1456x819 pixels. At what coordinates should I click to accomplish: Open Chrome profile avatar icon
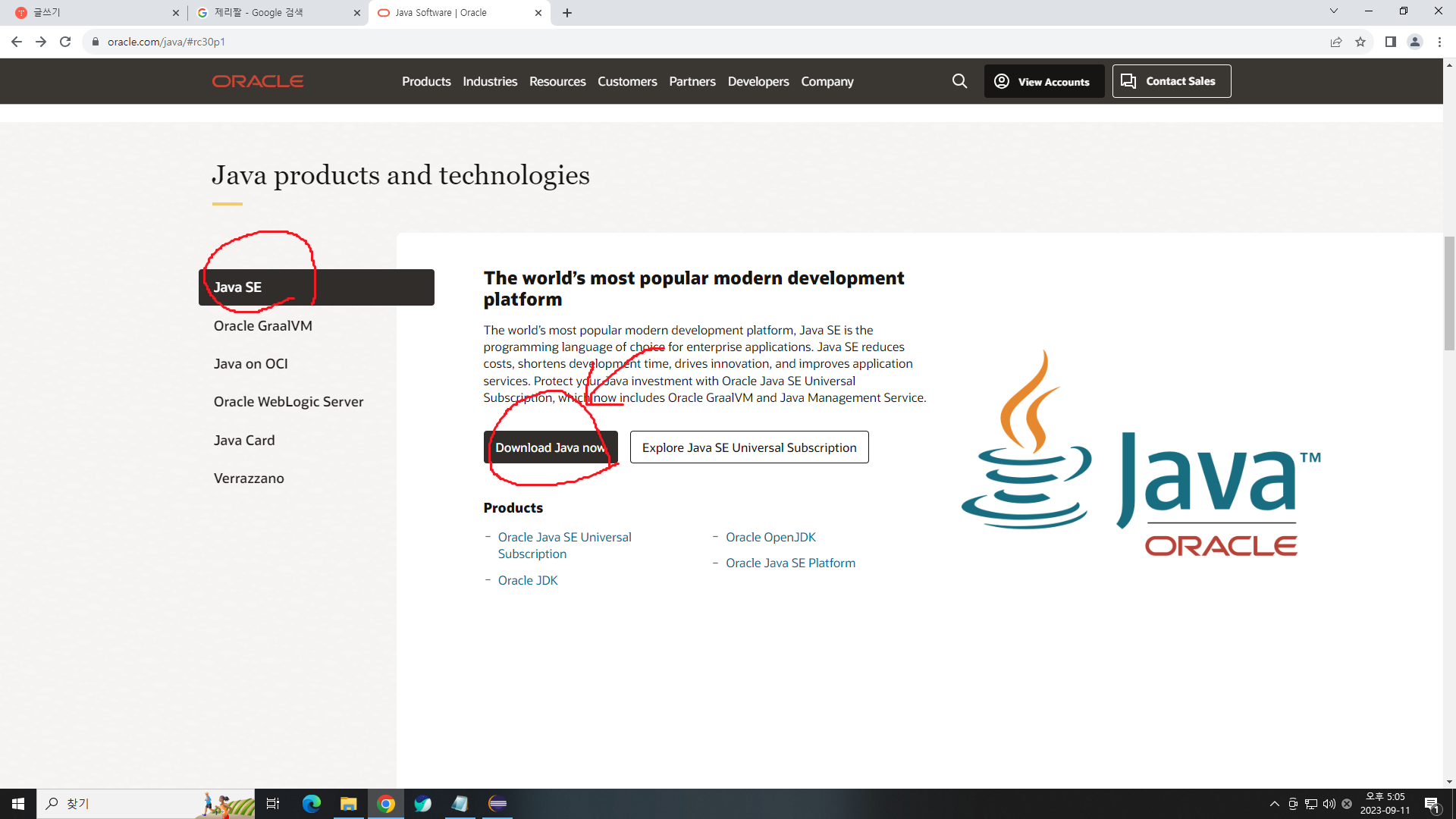[1414, 42]
